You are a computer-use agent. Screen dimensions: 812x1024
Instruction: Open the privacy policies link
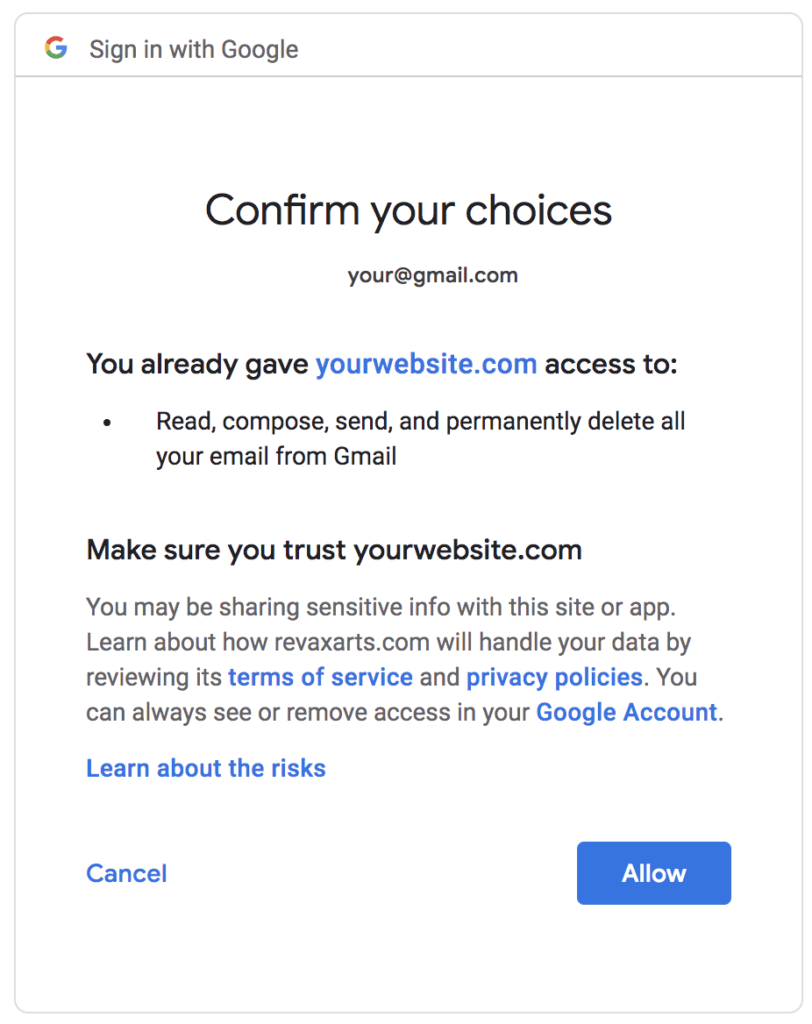click(554, 677)
